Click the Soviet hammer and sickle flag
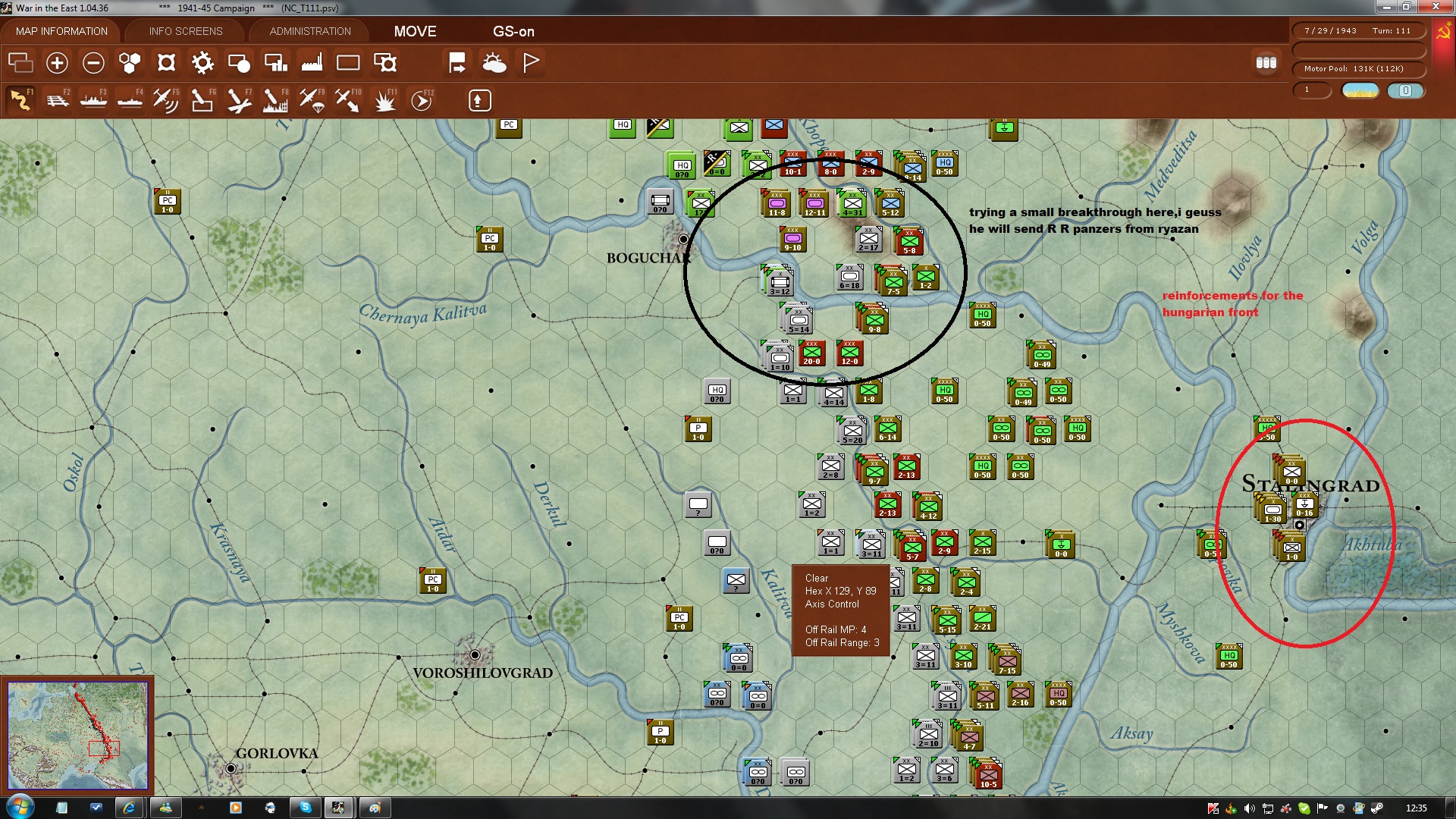The width and height of the screenshot is (1456, 819). point(1443,32)
